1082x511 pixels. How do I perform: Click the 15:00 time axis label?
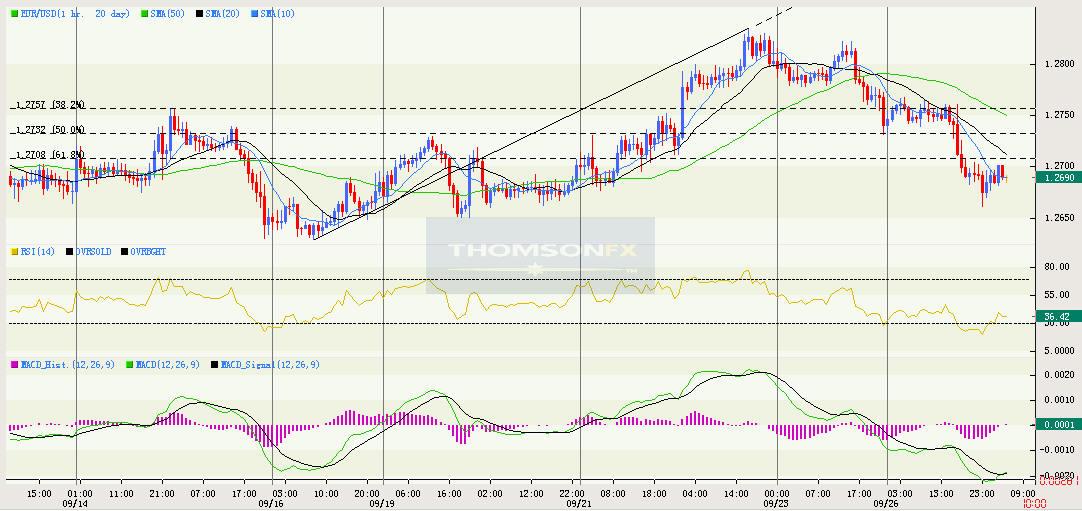(x=40, y=494)
